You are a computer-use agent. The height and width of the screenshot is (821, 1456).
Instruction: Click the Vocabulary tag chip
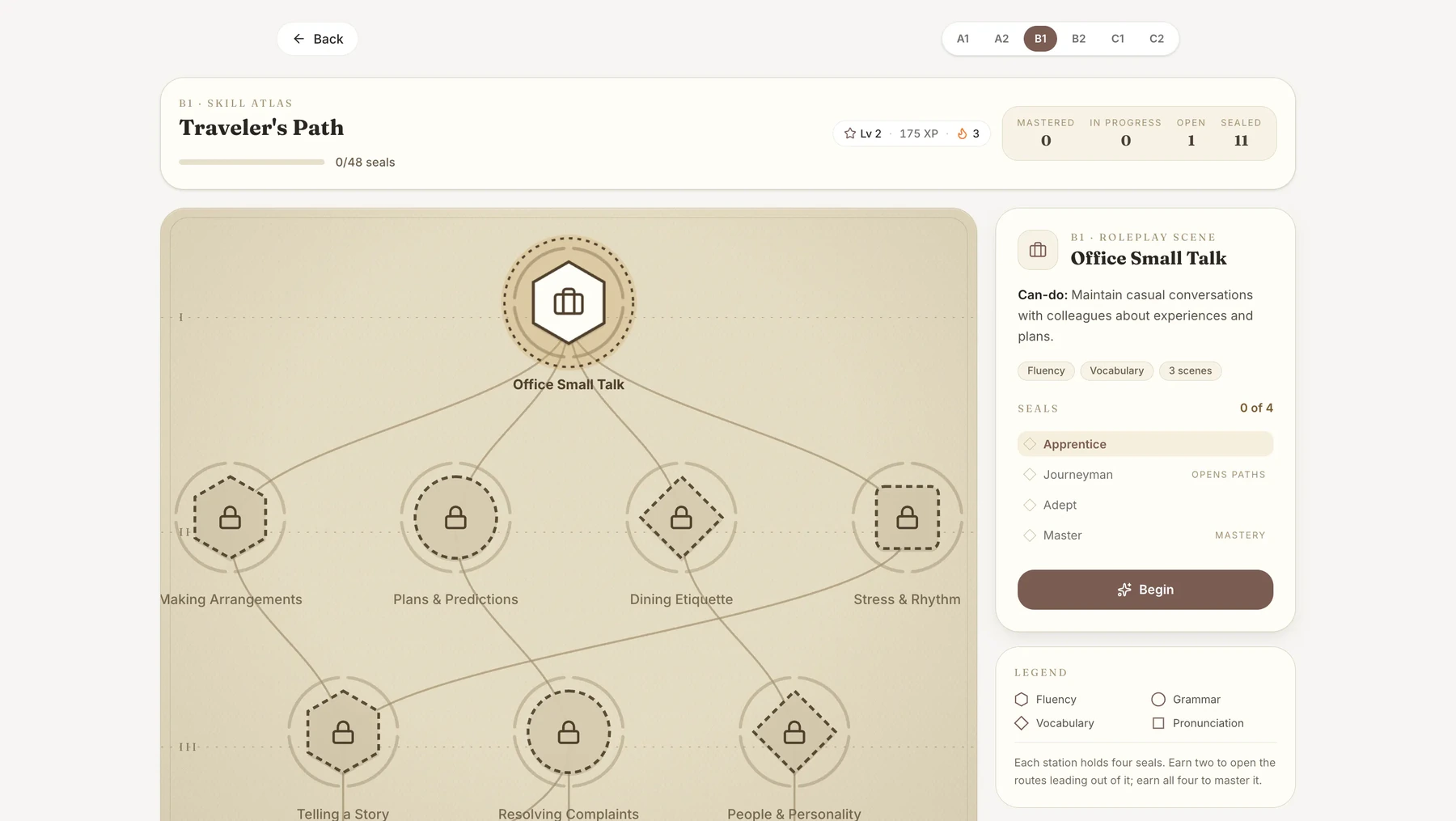pos(1116,370)
